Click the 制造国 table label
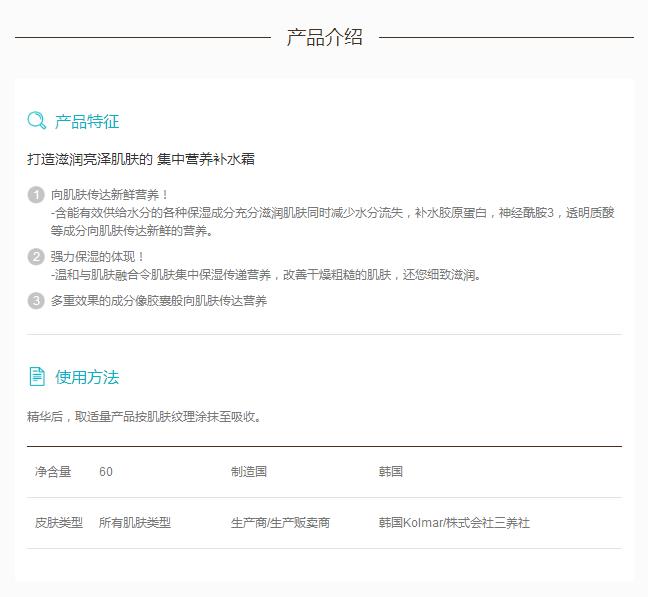 249,472
